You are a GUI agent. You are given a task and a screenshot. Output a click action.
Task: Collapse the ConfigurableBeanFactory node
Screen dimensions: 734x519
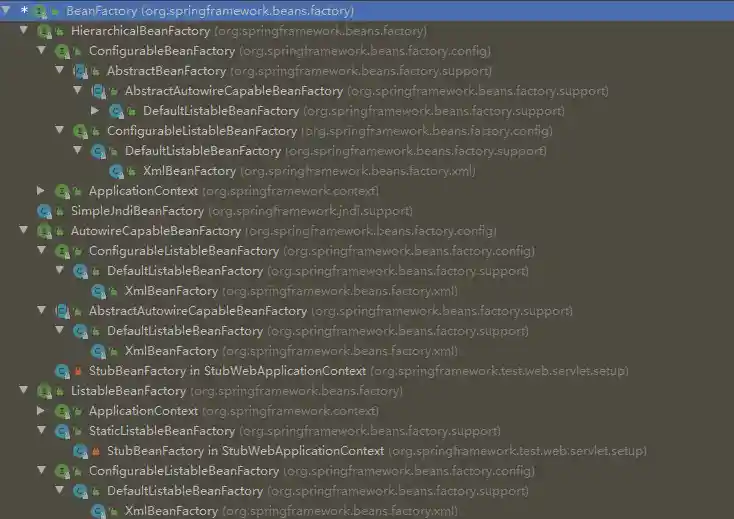42,50
